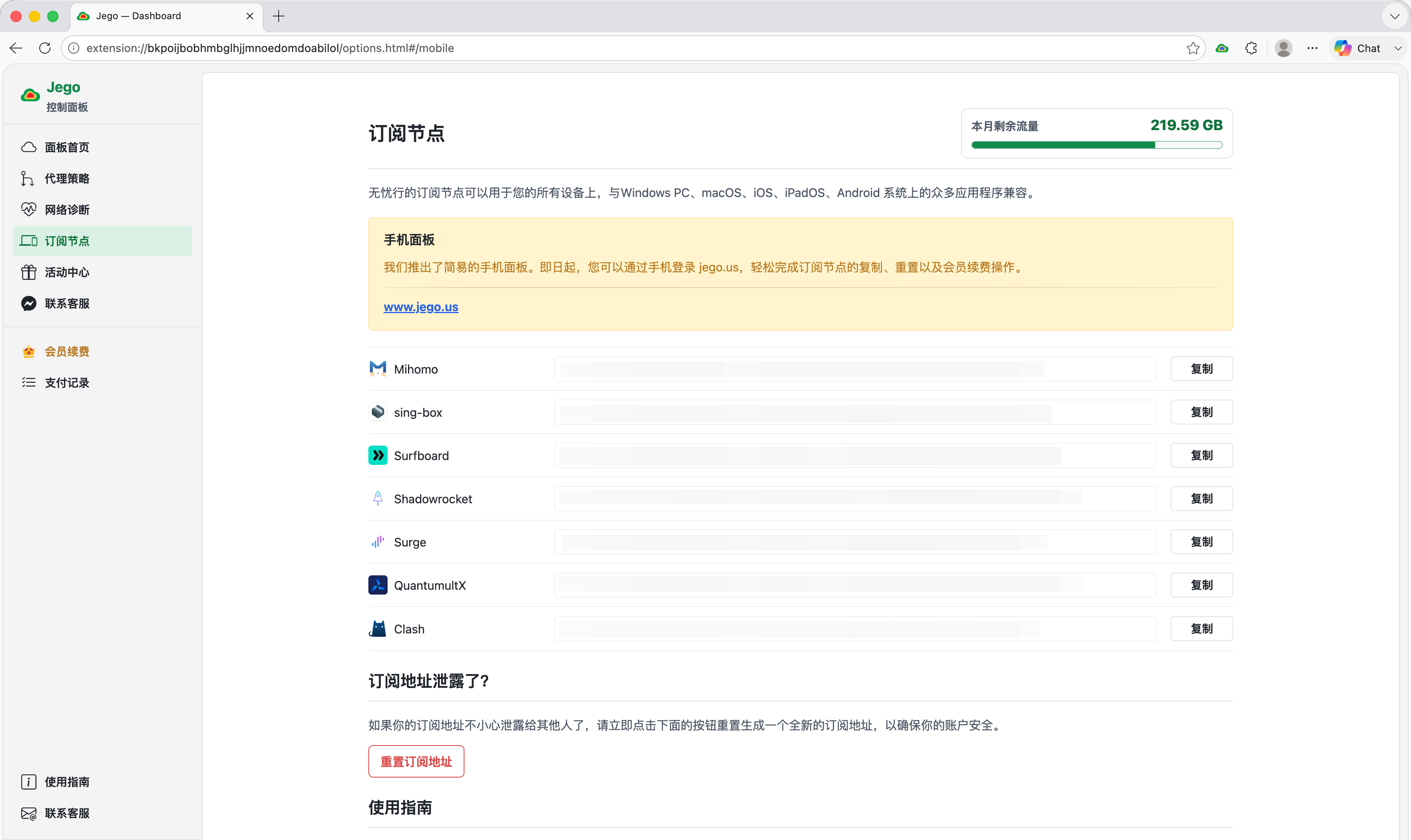This screenshot has width=1411, height=840.
Task: Open 代理策略 branch icon
Action: tap(27, 178)
